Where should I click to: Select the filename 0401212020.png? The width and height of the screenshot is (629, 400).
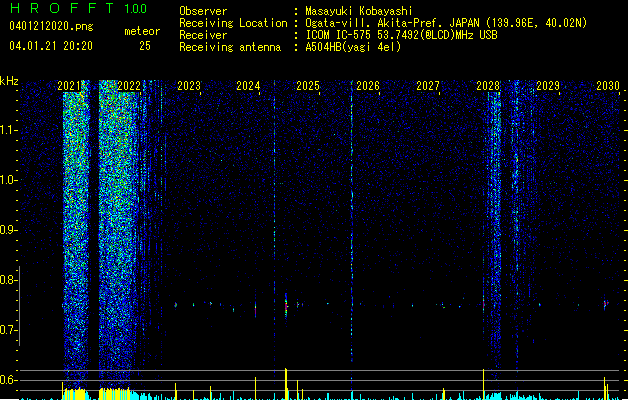pyautogui.click(x=51, y=27)
